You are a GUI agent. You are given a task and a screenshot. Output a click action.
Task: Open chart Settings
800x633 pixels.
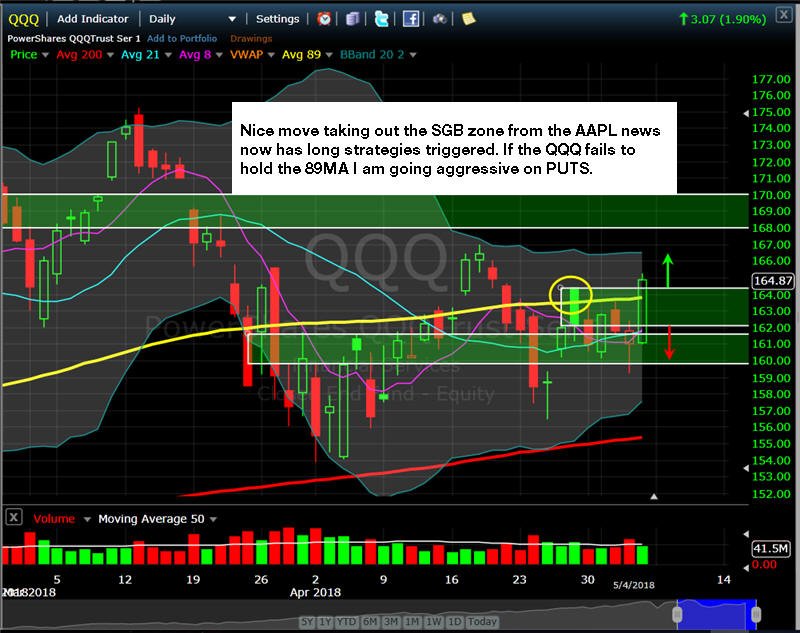(278, 19)
